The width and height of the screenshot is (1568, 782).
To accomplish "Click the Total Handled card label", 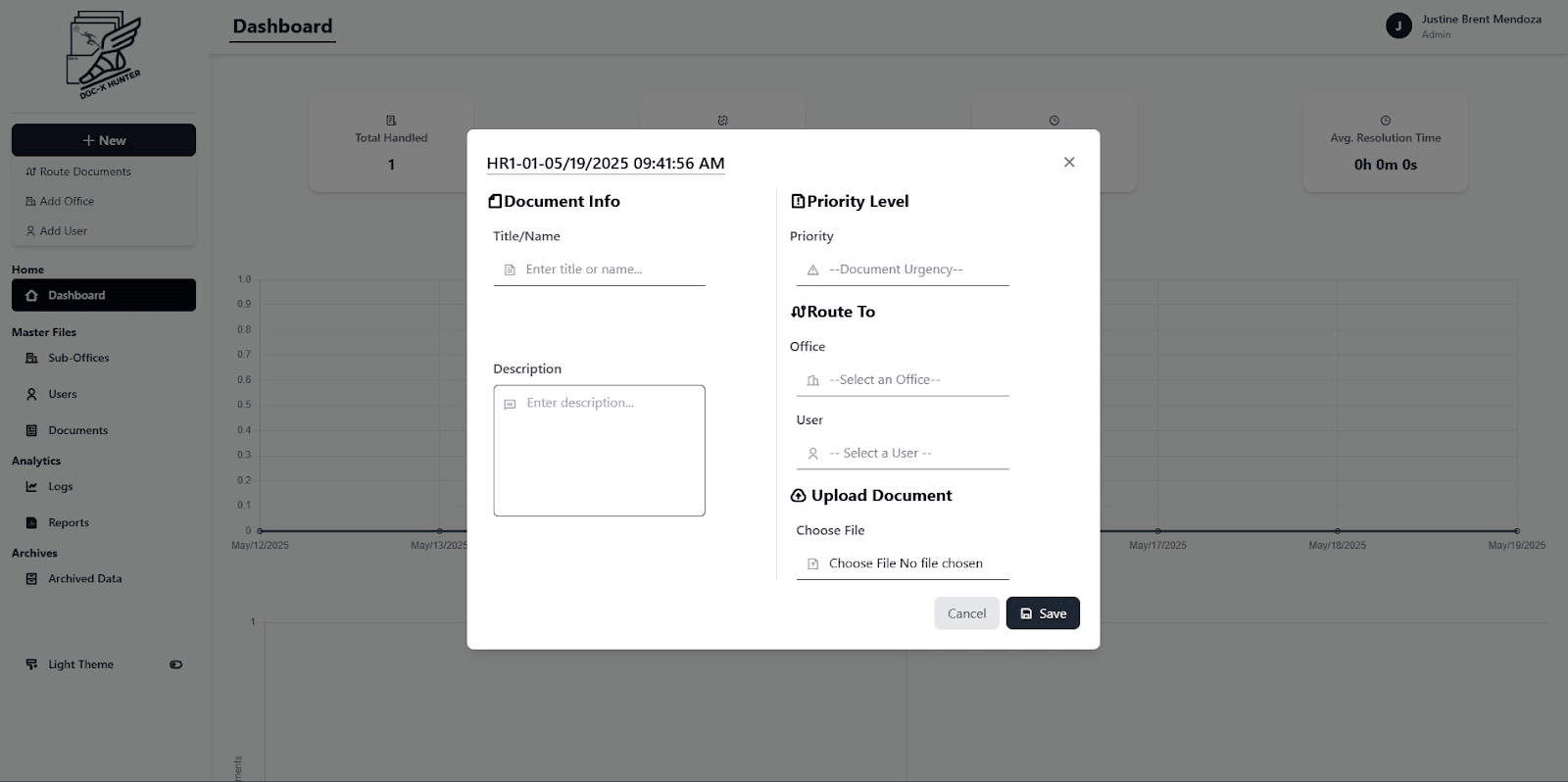I will (391, 138).
